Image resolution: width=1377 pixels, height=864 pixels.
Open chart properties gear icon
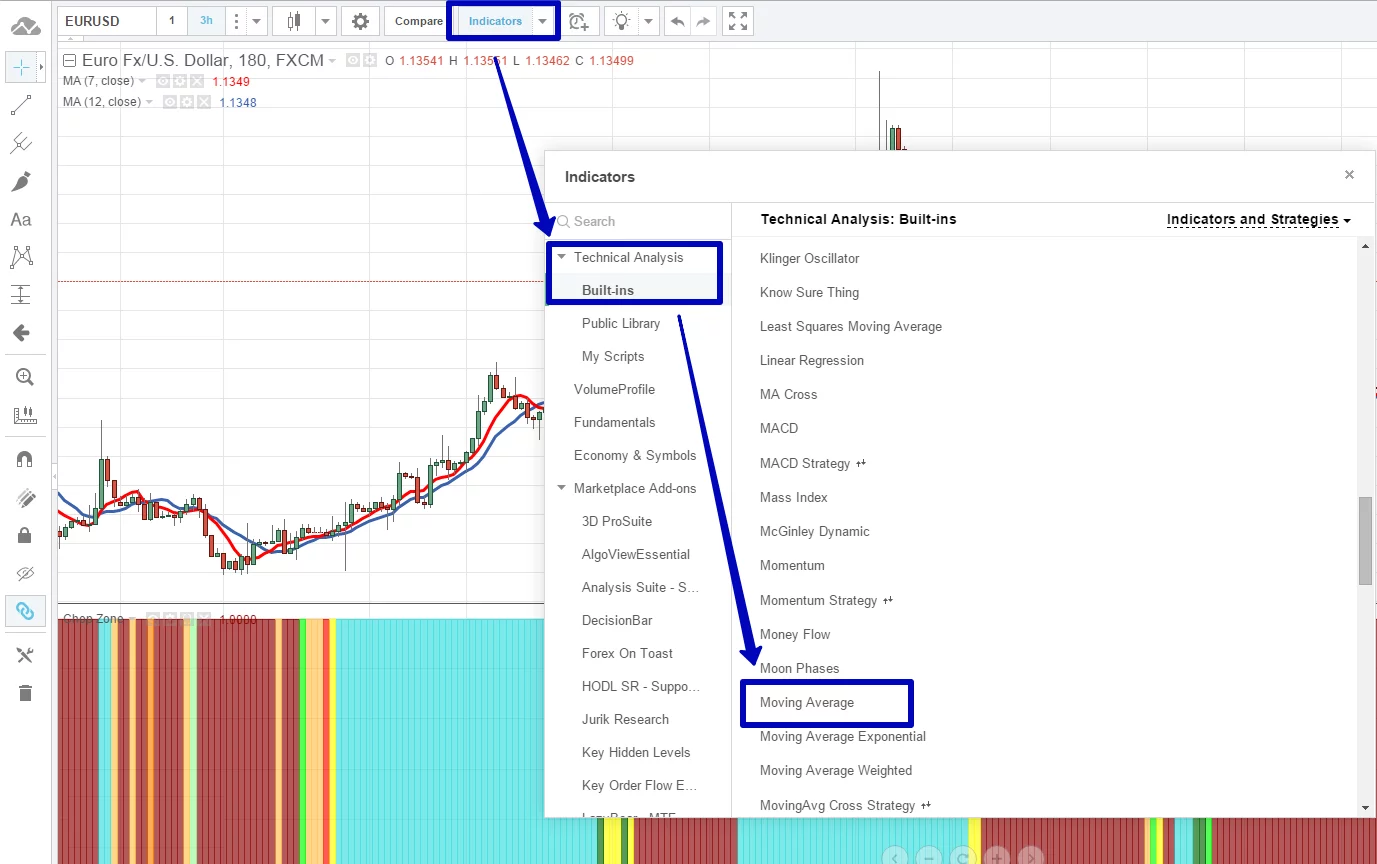360,21
